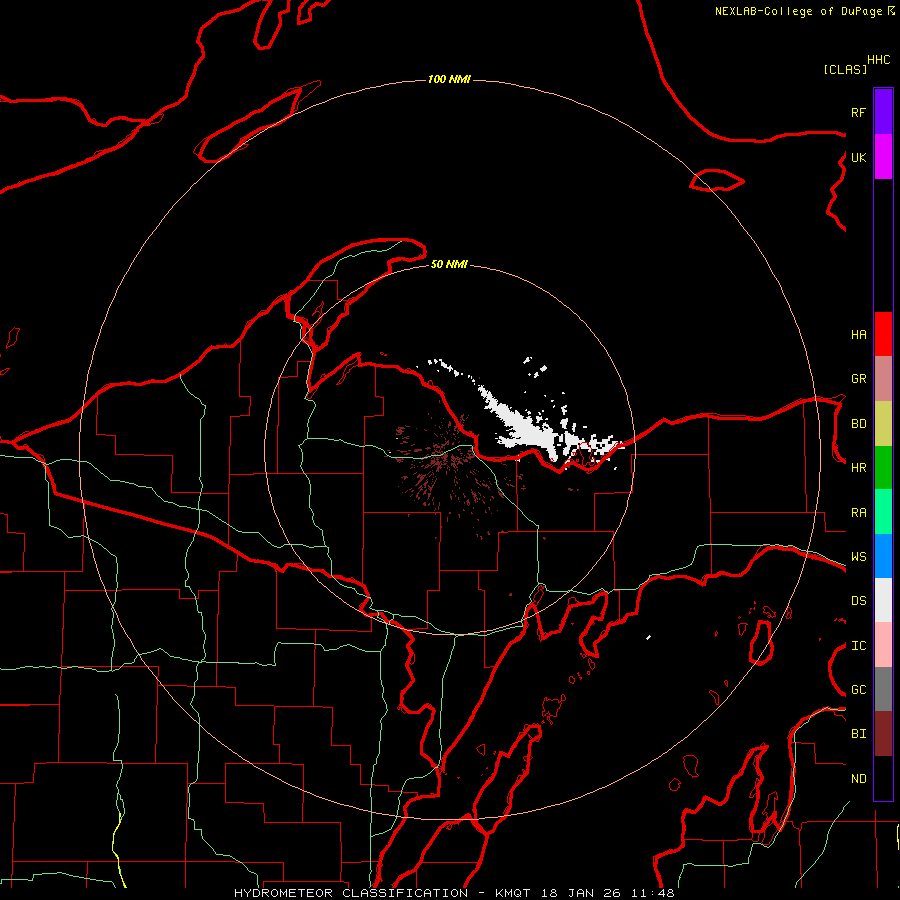Image resolution: width=900 pixels, height=900 pixels.
Task: Pick the RA light-green legend swatch
Action: [883, 512]
